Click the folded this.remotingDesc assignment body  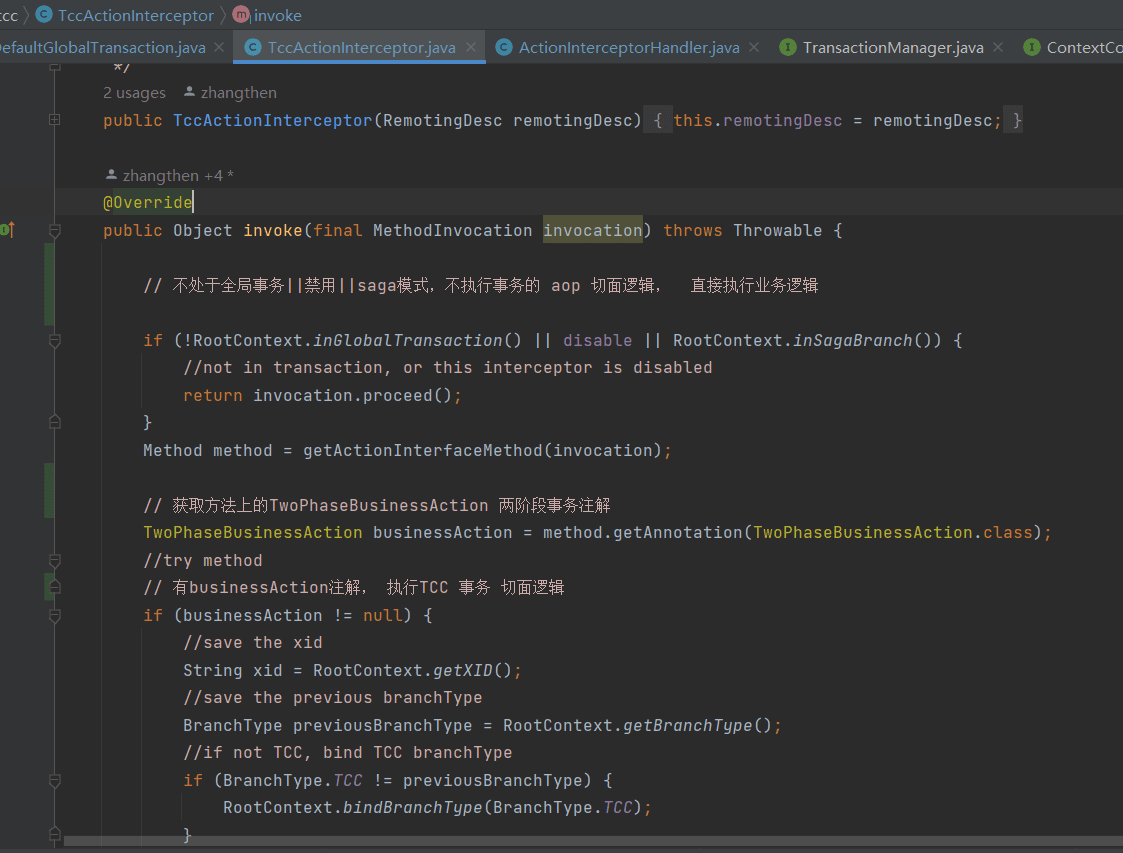[833, 120]
